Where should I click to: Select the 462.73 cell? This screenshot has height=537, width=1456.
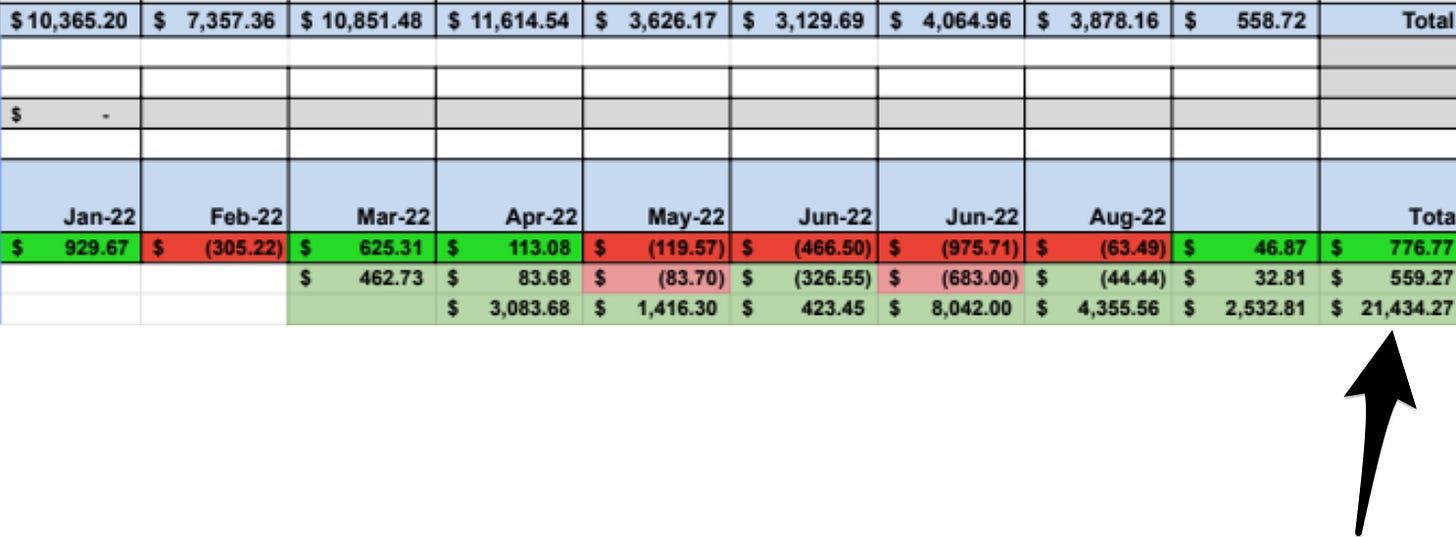click(362, 278)
